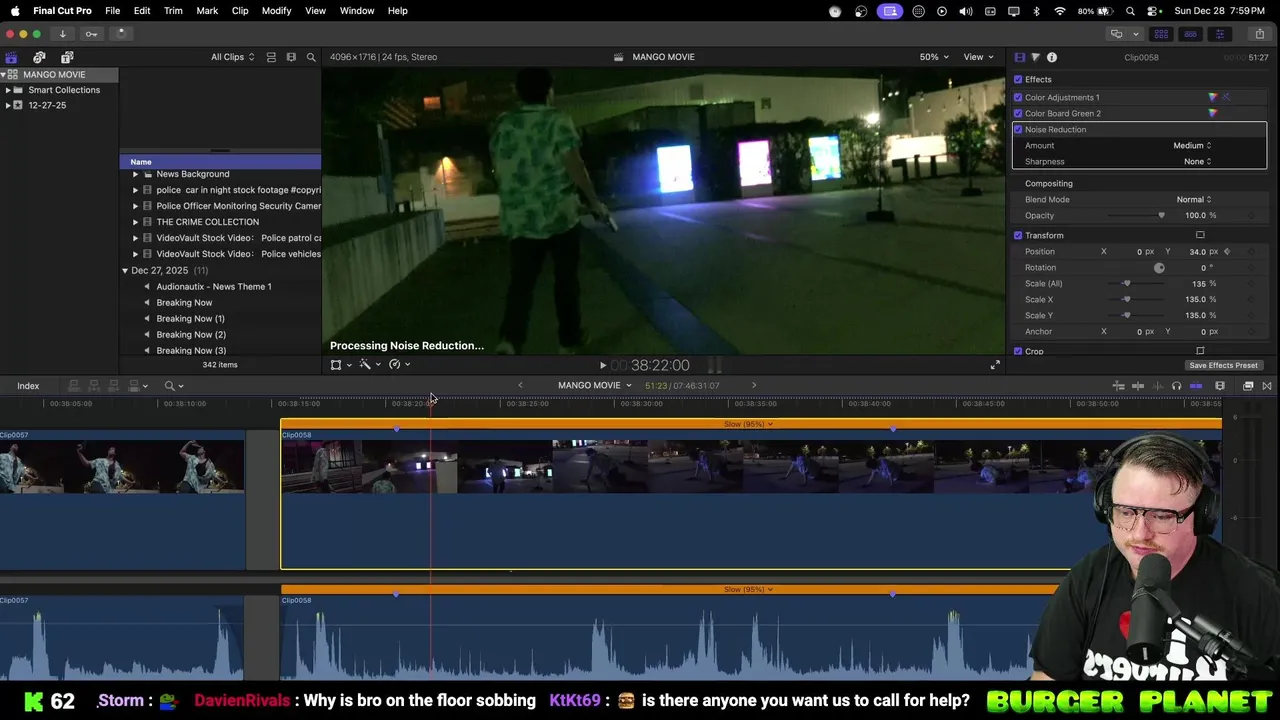Uncheck Color Adjustments 1 effect

coord(1018,97)
